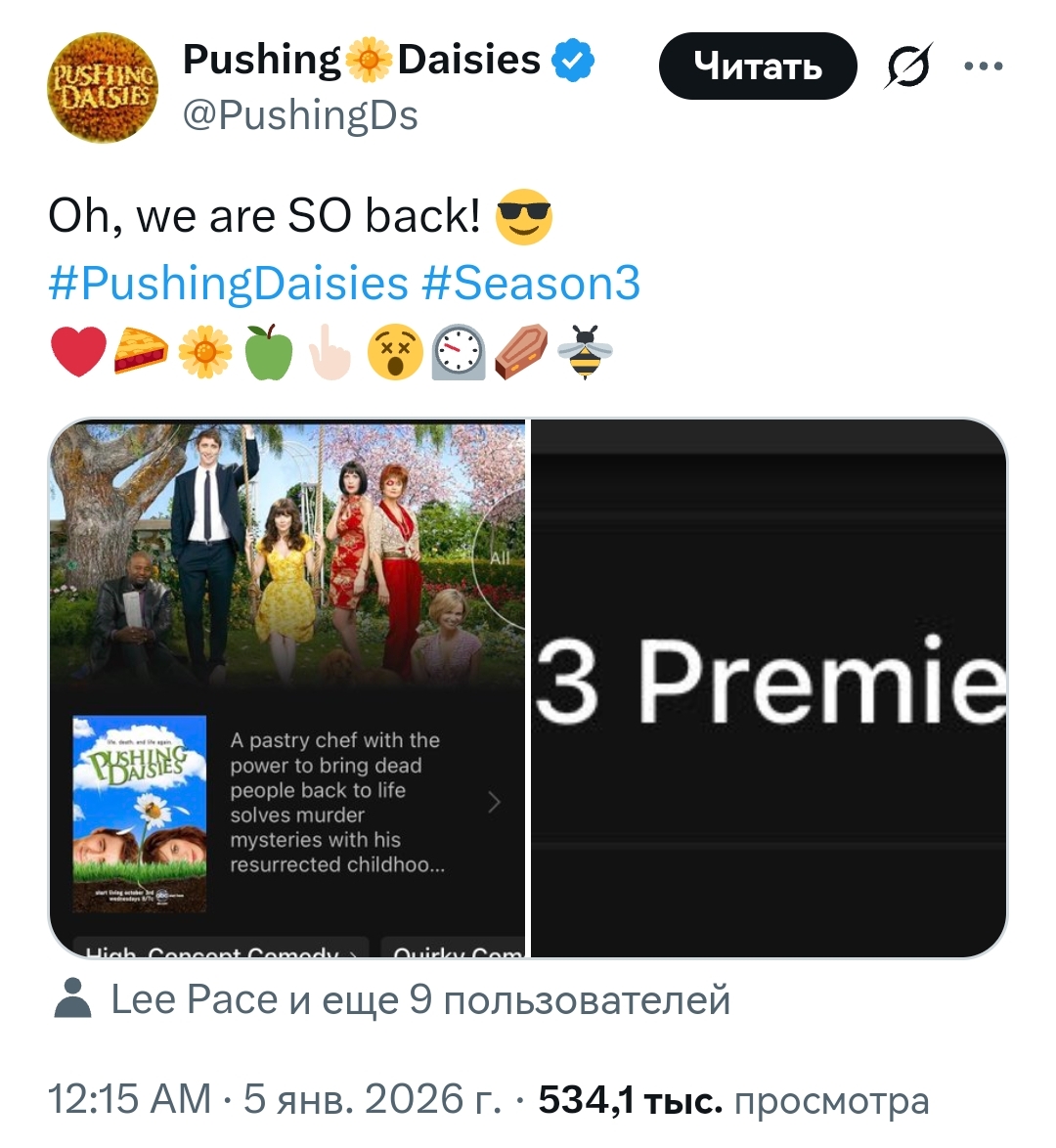The width and height of the screenshot is (1056, 1148).
Task: Expand the High-Concept Comedy chip
Action: 220,950
